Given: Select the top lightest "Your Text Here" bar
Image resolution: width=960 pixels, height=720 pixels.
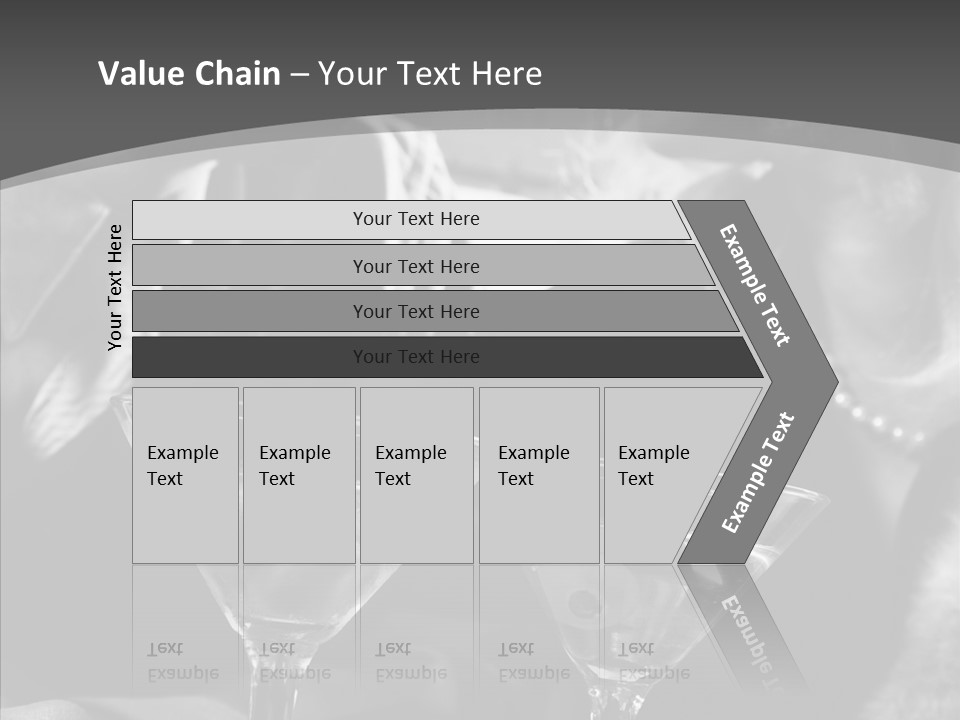Looking at the screenshot, I should click(415, 219).
